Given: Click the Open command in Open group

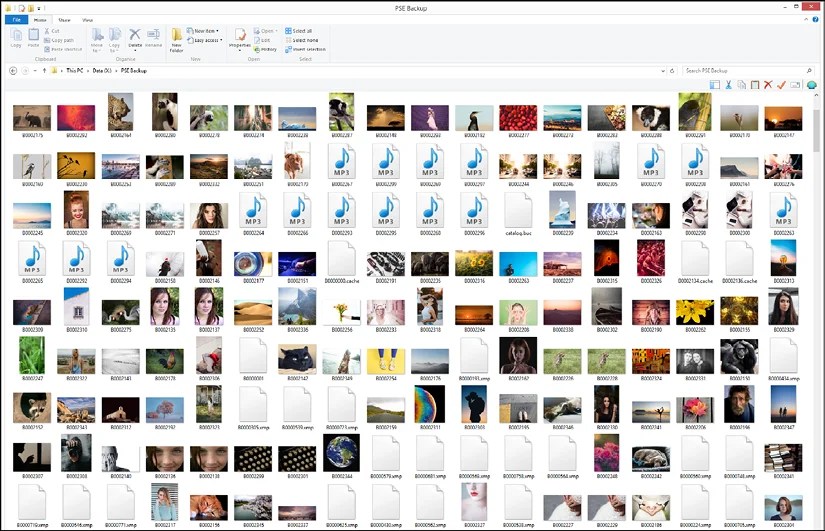Looking at the screenshot, I should click(x=264, y=31).
